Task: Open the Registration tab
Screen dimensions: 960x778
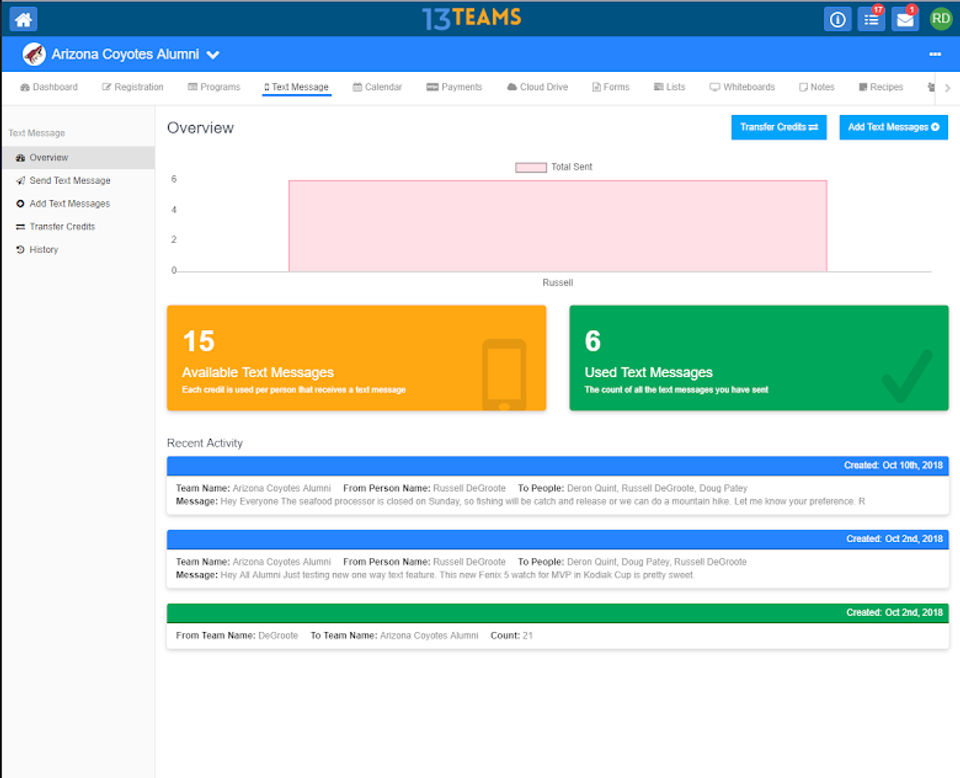Action: (133, 87)
